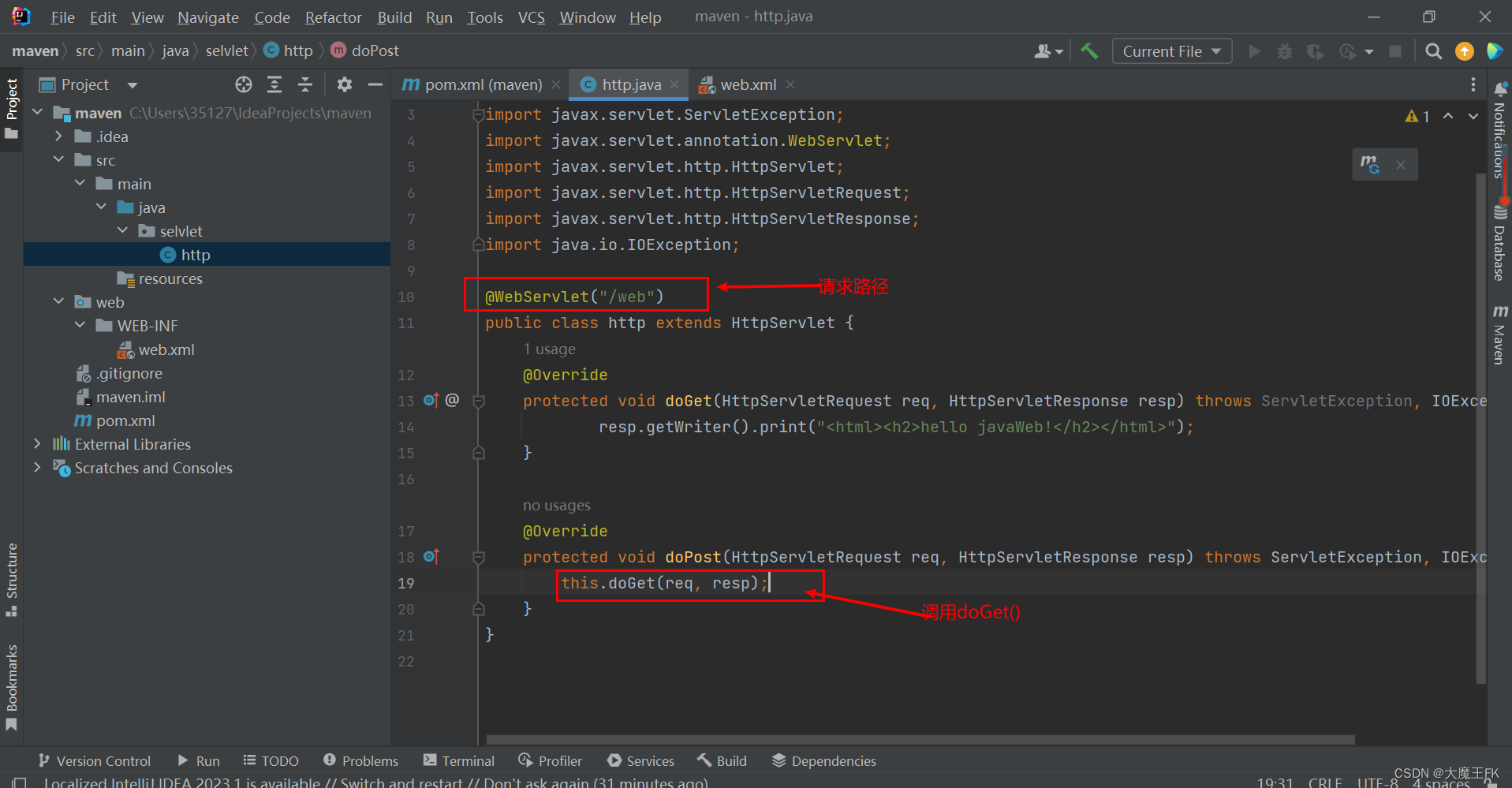Expand the .idea folder
Screen dimensions: 1512x788
[x=58, y=136]
